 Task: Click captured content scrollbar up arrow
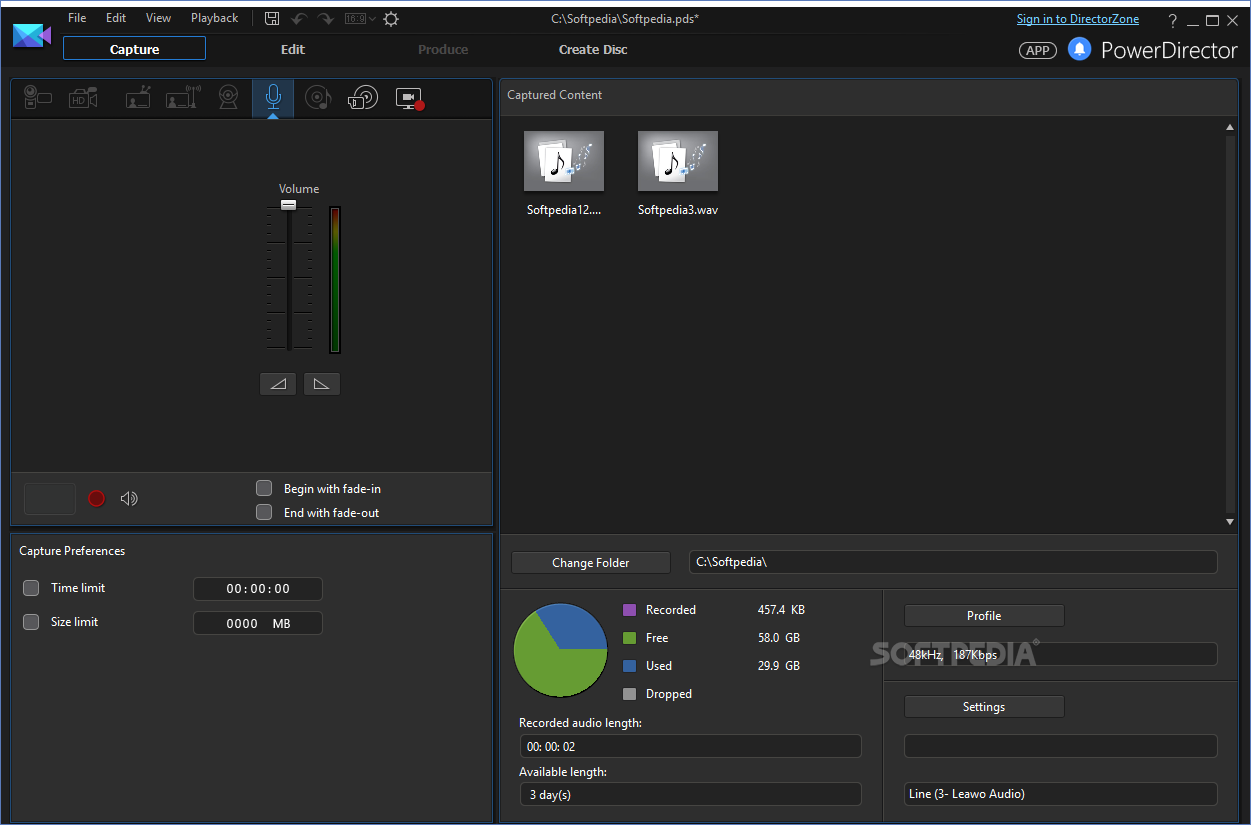point(1231,127)
